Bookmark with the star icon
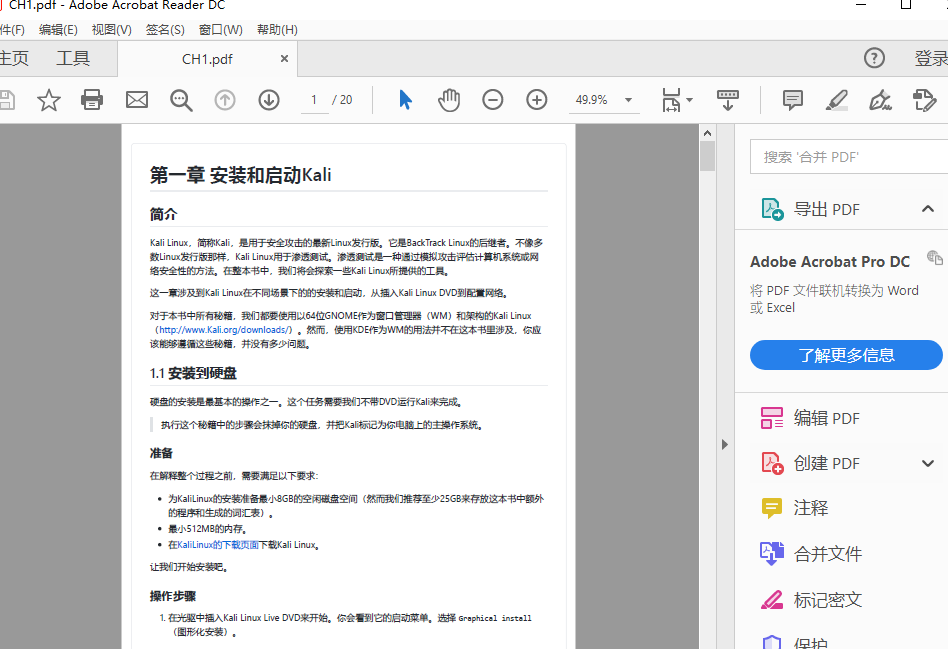The height and width of the screenshot is (649, 948). 48,100
